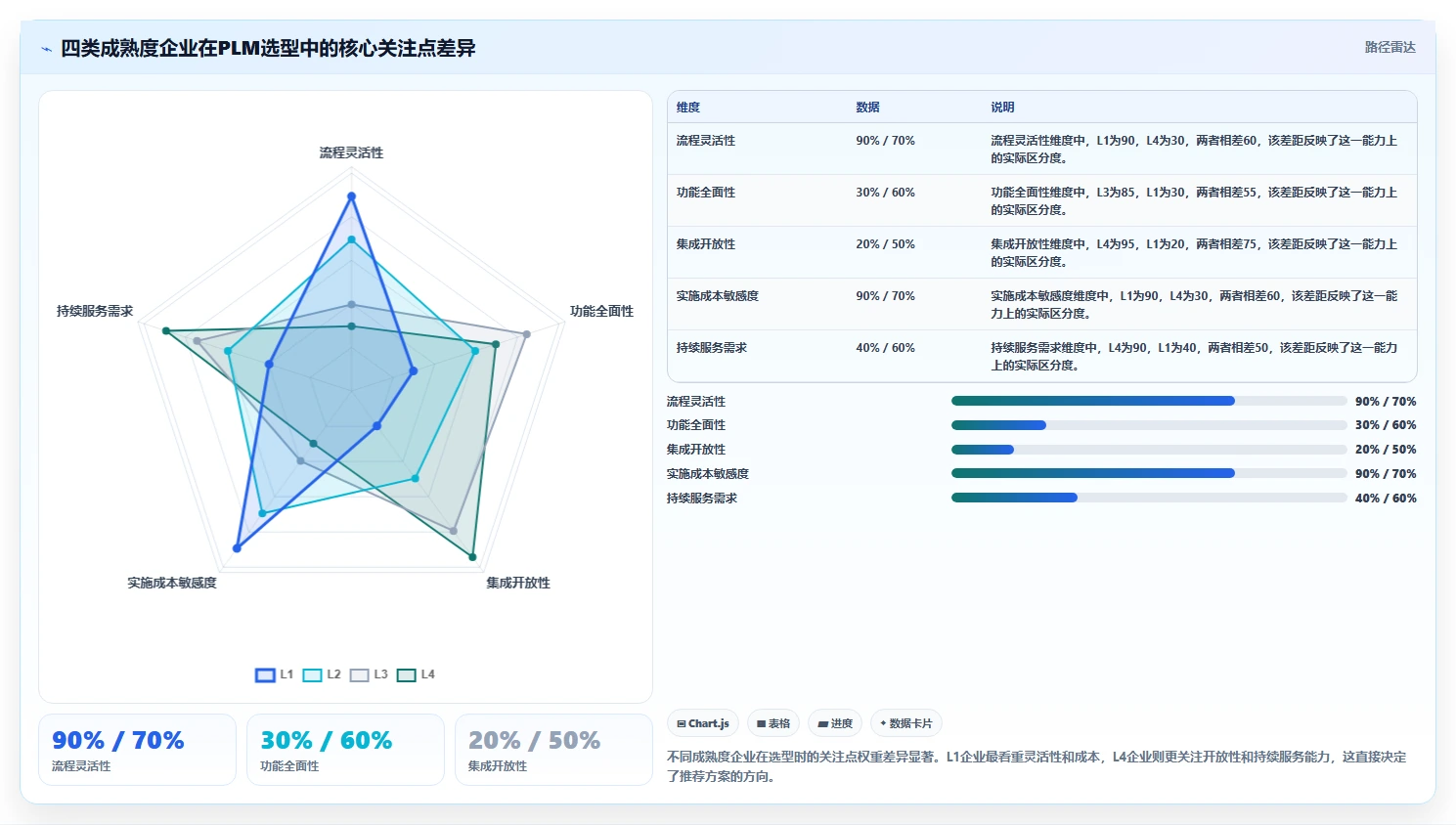Toggle L1 series in radar legend
1456x825 pixels.
click(275, 674)
